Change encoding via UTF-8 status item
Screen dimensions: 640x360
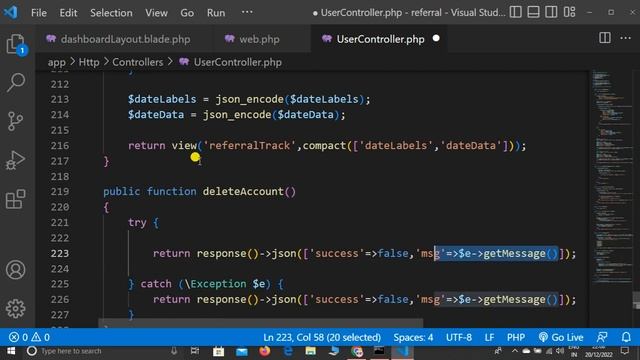(459, 337)
